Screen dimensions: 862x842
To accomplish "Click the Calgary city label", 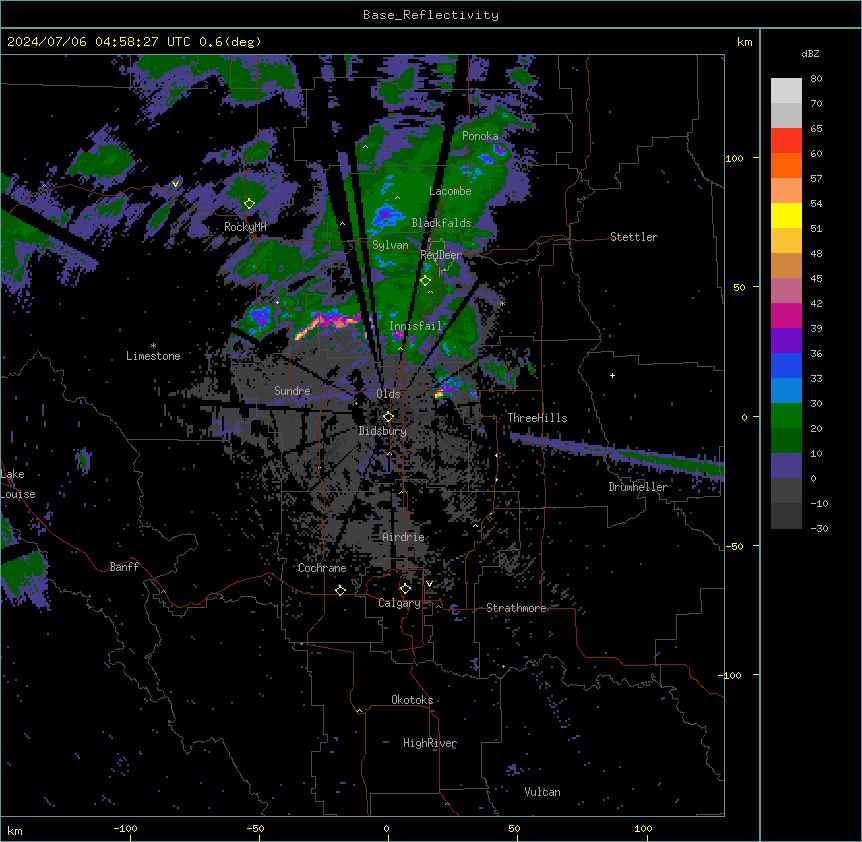I will [x=399, y=603].
